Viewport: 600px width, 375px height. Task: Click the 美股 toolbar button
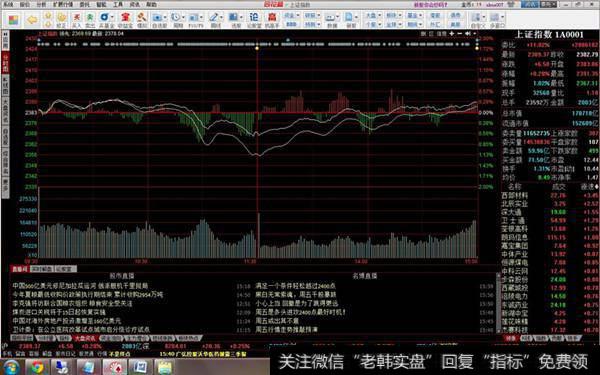(x=455, y=24)
